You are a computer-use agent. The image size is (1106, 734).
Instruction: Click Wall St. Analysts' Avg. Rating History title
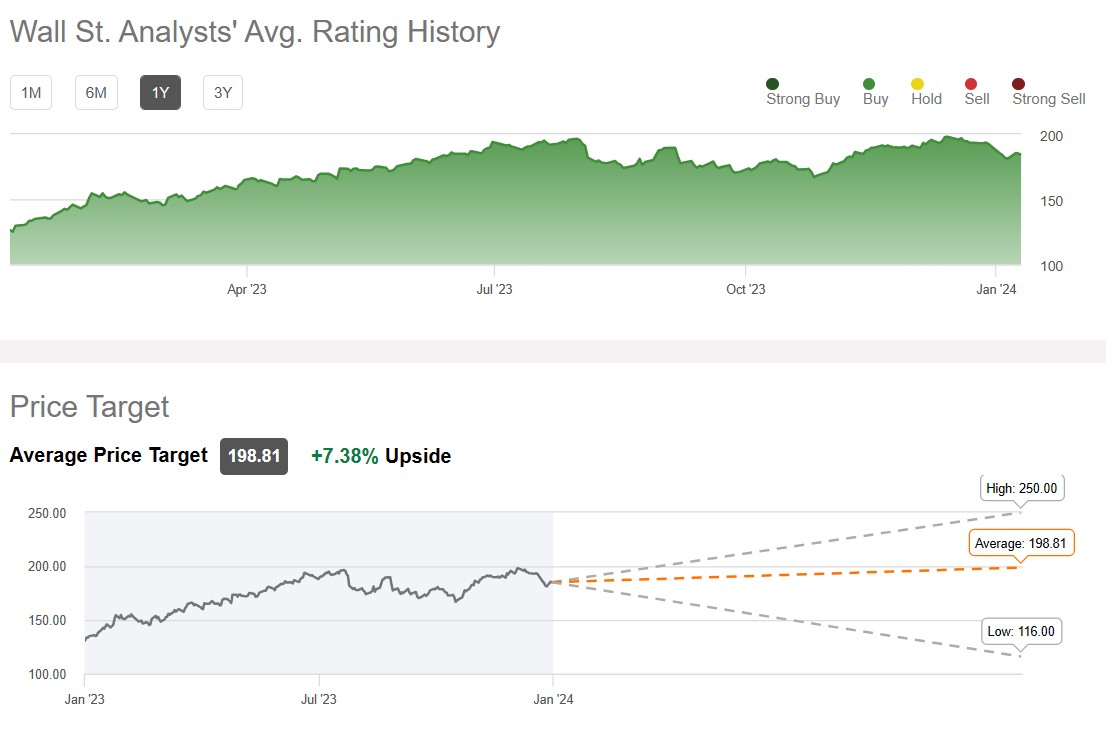click(x=255, y=32)
